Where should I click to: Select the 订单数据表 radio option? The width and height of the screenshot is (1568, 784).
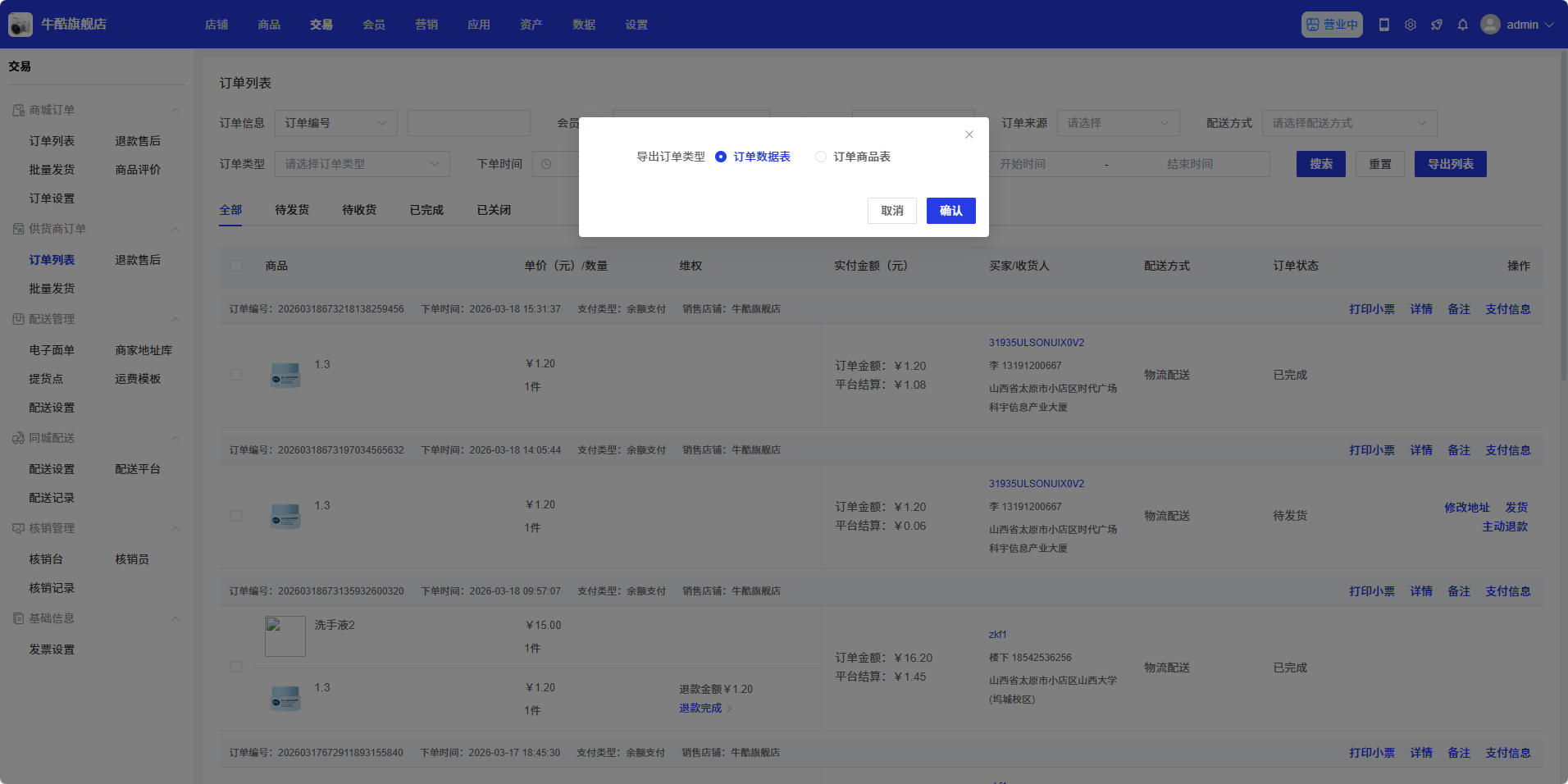(x=721, y=157)
